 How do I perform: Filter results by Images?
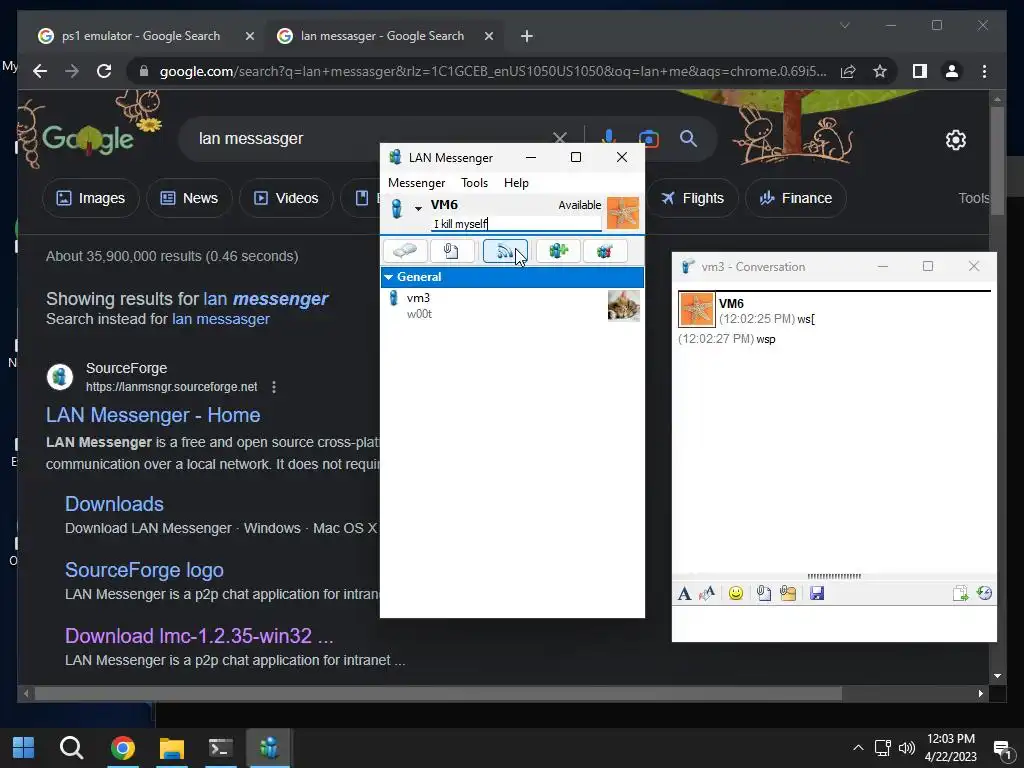pos(91,198)
